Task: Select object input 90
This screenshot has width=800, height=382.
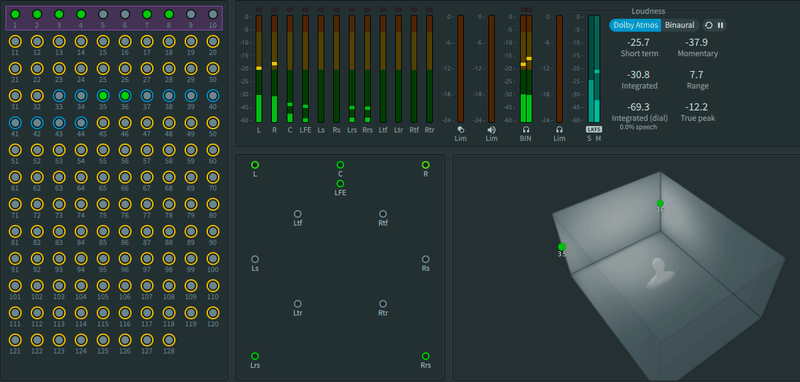Action: pos(213,231)
